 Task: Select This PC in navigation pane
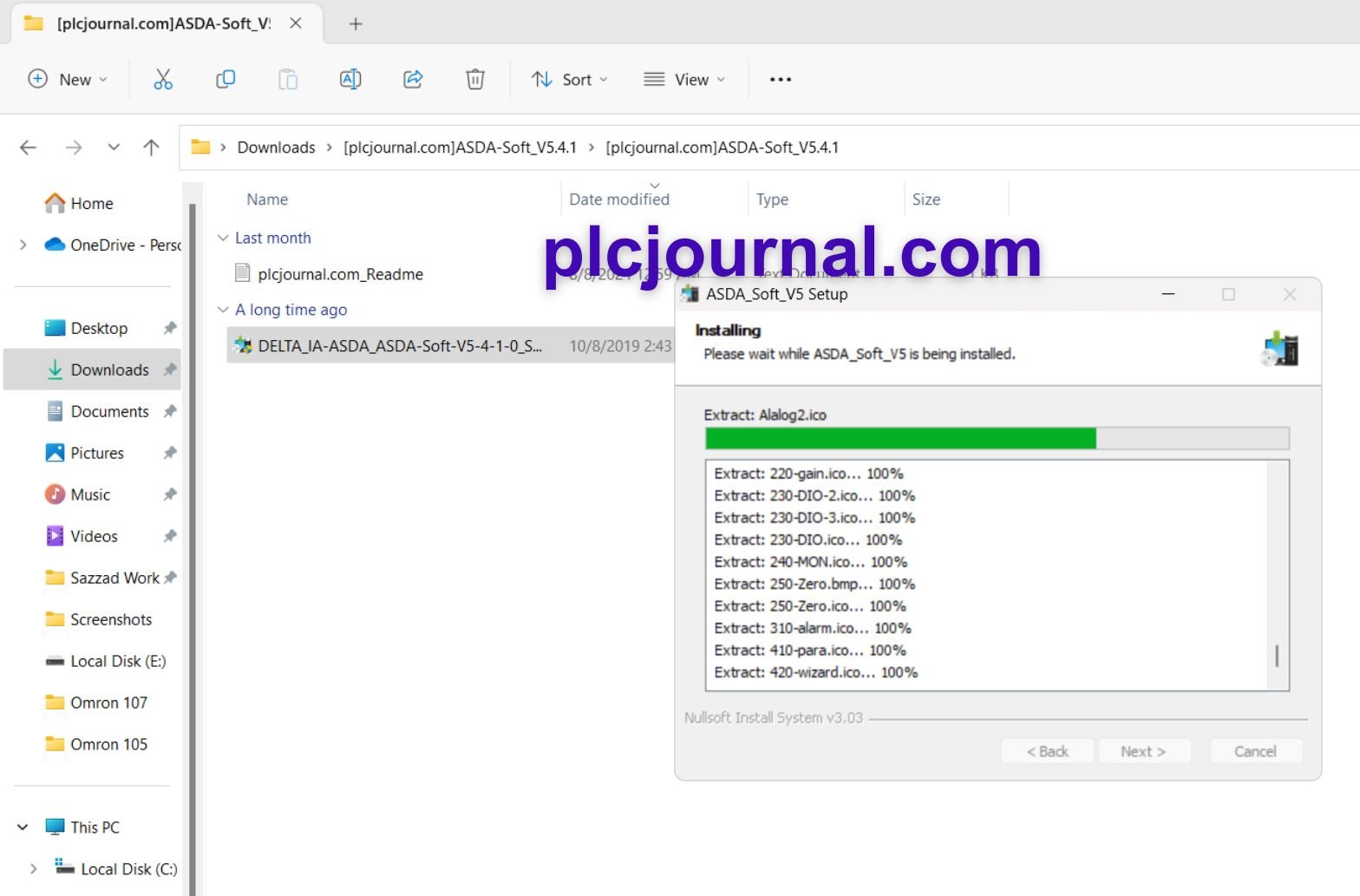coord(82,827)
